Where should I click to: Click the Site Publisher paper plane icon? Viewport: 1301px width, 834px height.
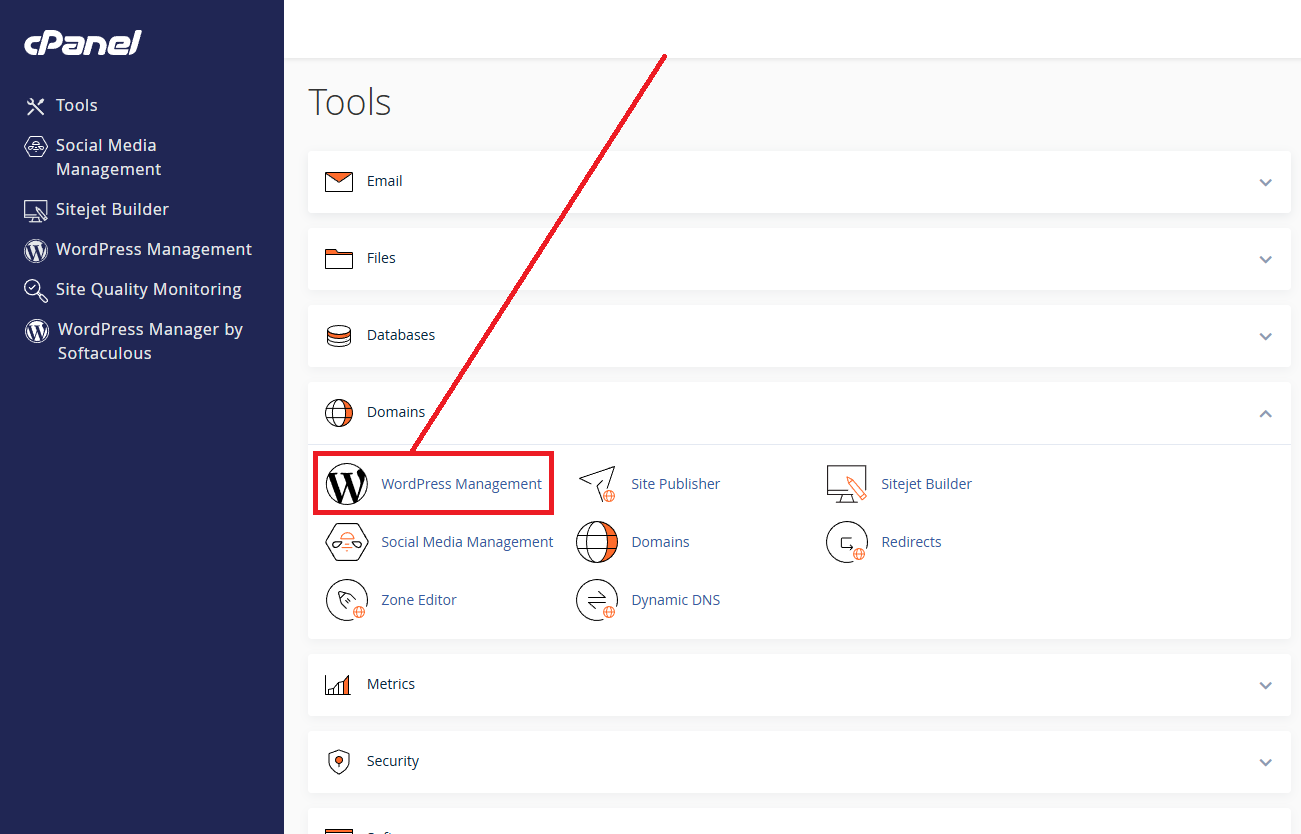[x=597, y=484]
